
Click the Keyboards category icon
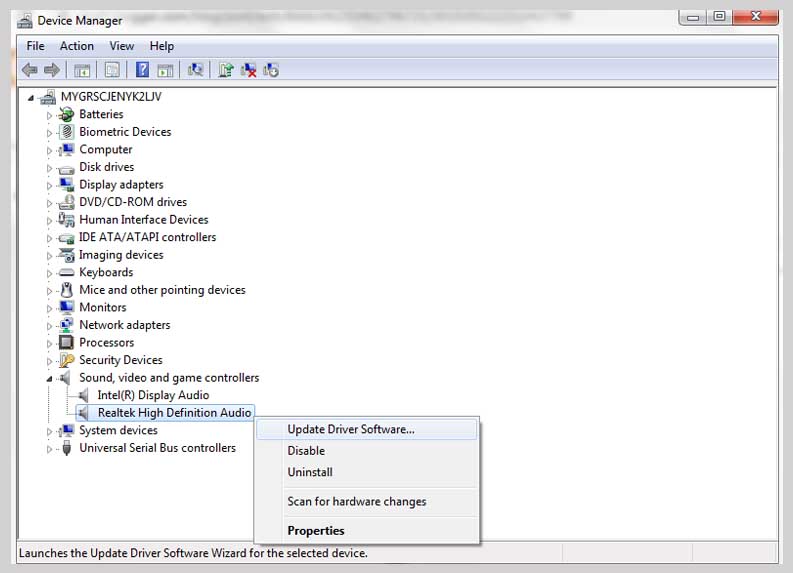pyautogui.click(x=66, y=273)
